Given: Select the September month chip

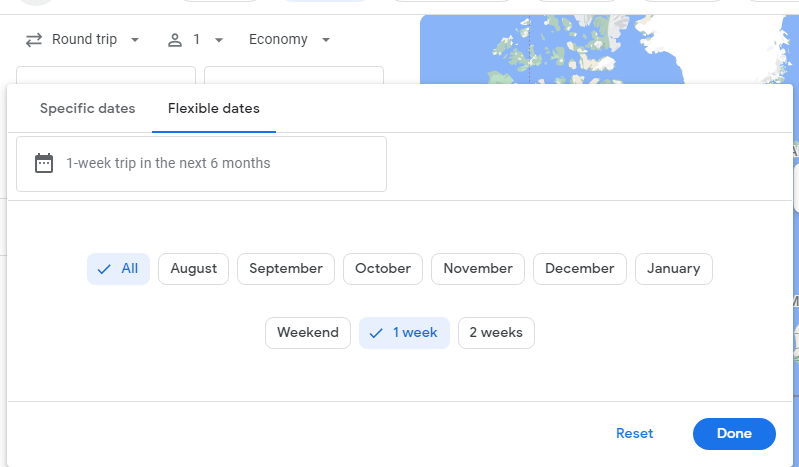Looking at the screenshot, I should coord(286,269).
